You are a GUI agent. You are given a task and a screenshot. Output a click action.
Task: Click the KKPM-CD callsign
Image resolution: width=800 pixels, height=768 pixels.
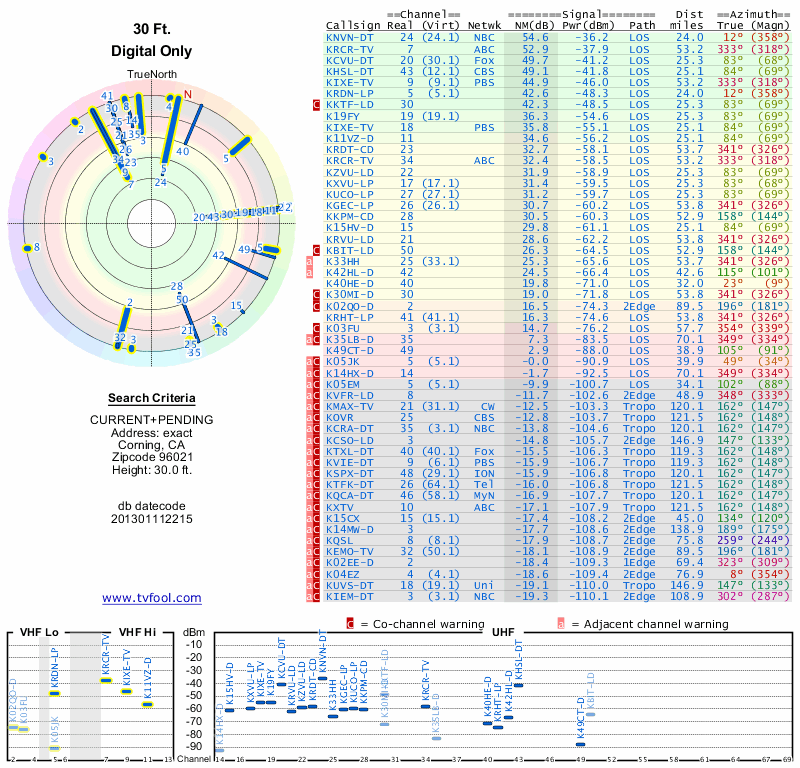[x=349, y=217]
